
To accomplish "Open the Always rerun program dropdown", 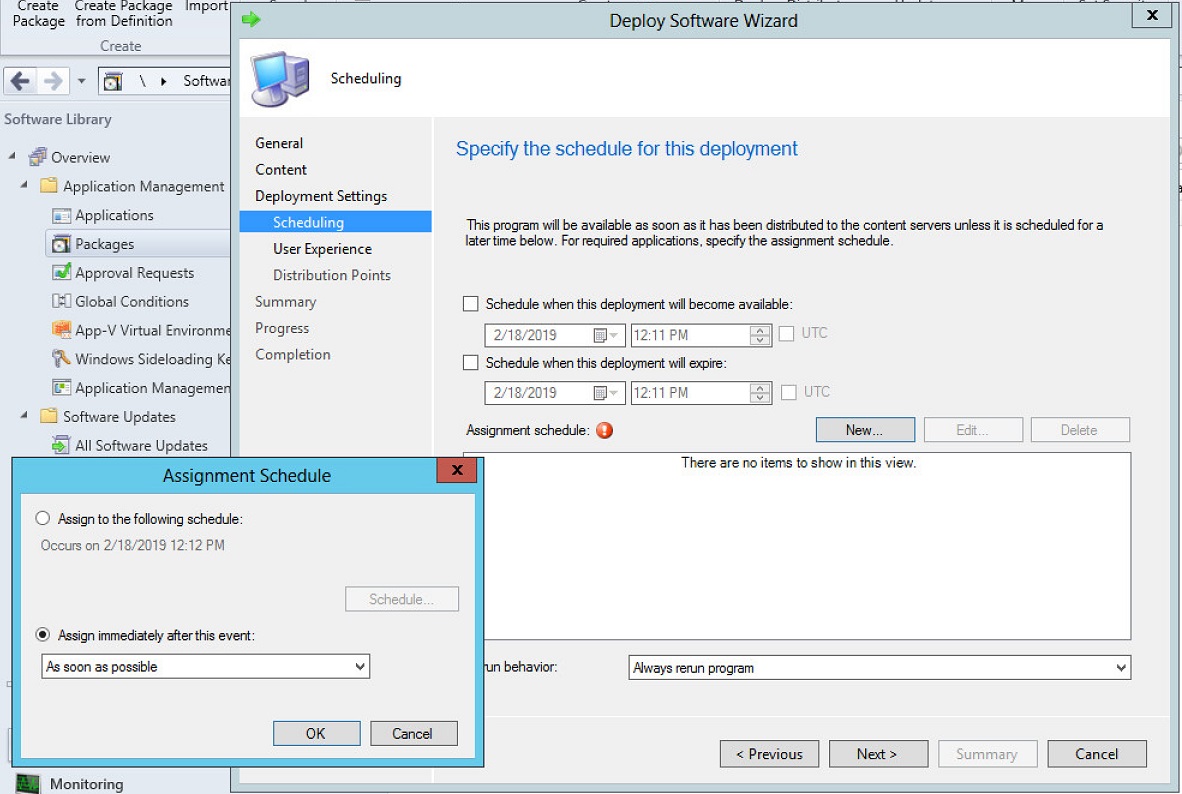I will click(1122, 667).
